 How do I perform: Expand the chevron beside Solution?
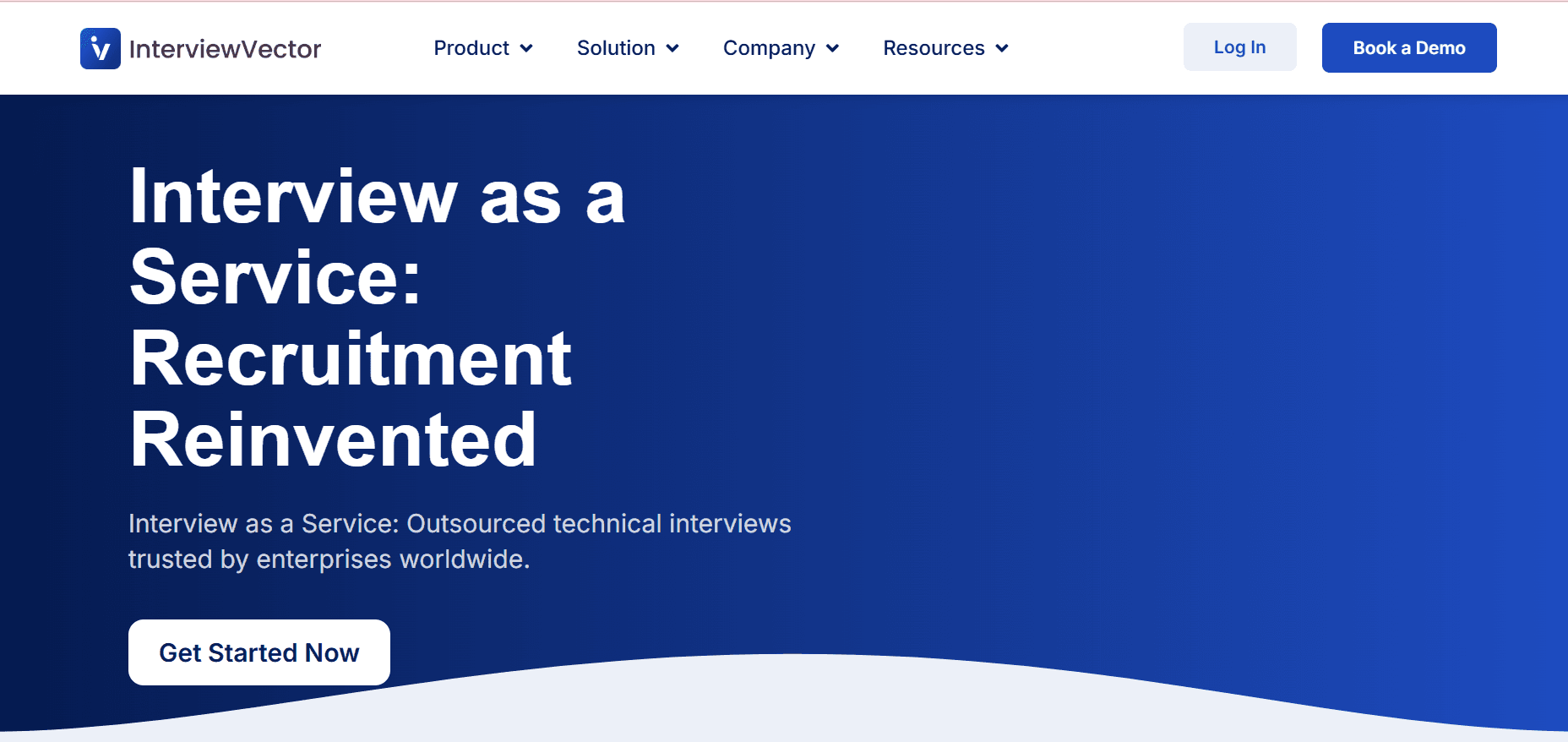coord(672,48)
